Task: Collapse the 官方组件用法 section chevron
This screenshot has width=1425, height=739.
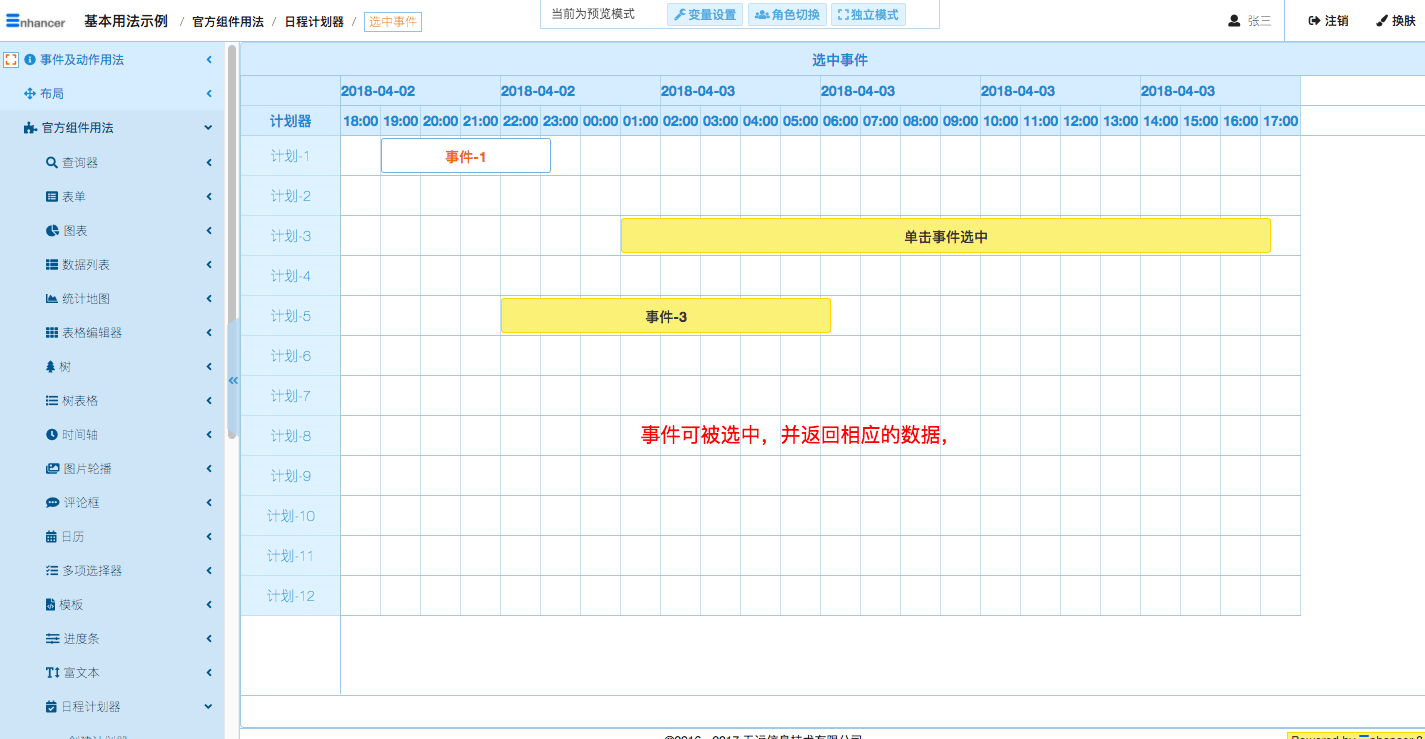Action: [x=208, y=128]
